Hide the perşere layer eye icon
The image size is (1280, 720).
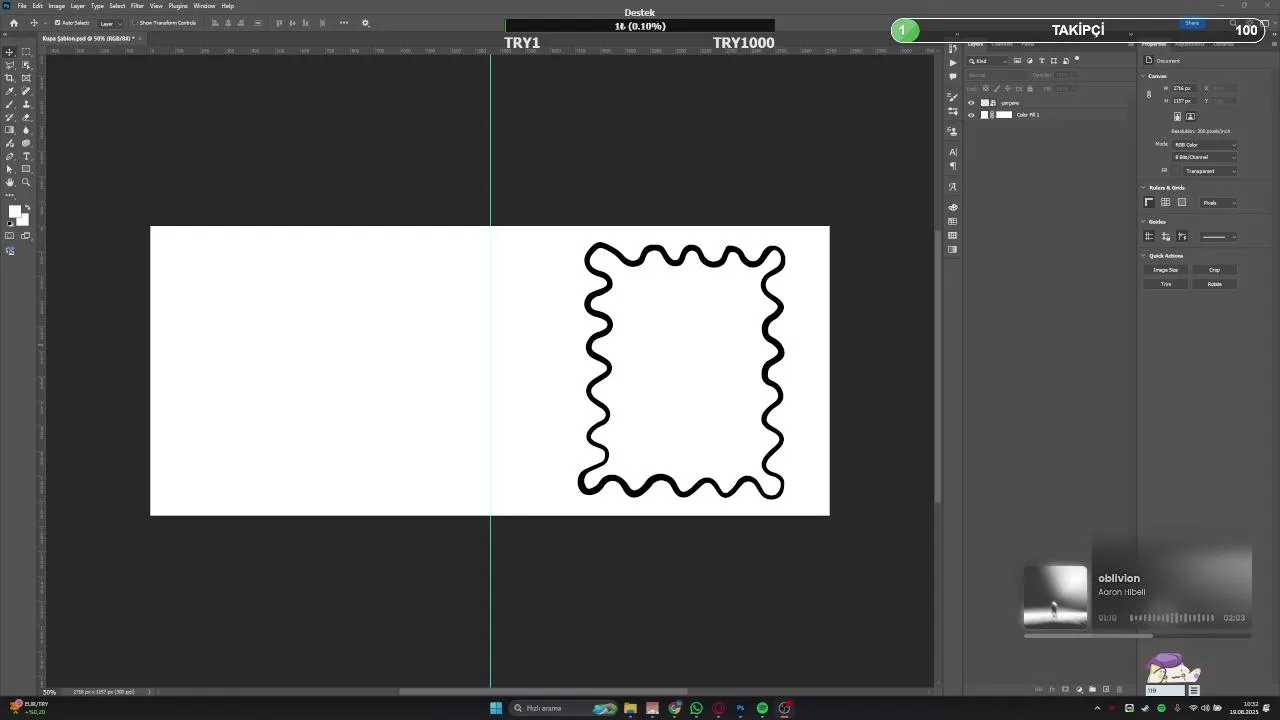pos(971,103)
